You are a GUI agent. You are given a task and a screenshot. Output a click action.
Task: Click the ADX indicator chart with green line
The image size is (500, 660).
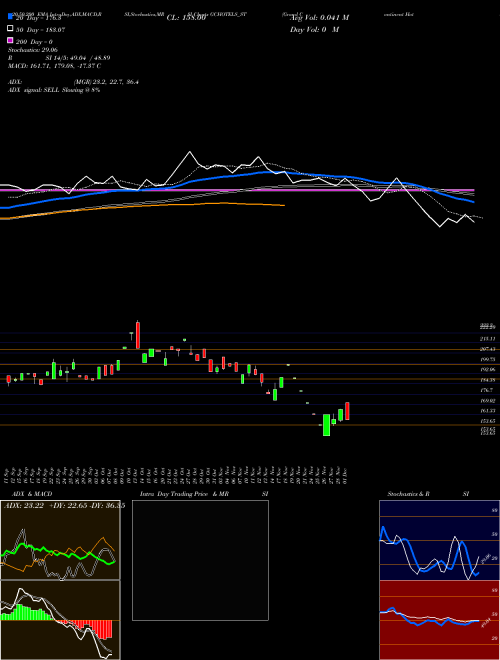point(60,540)
